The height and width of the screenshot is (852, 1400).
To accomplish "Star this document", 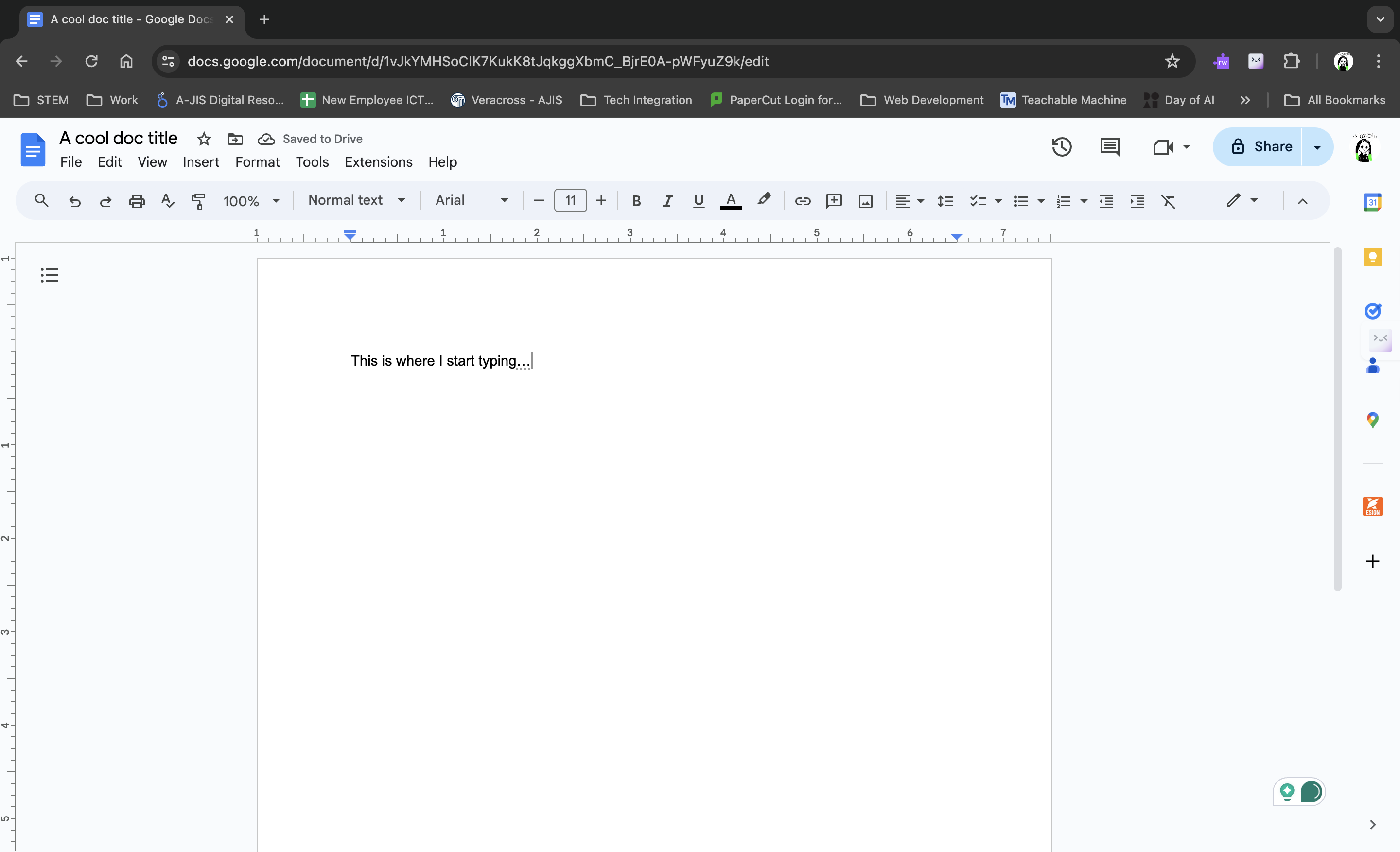I will pyautogui.click(x=204, y=139).
